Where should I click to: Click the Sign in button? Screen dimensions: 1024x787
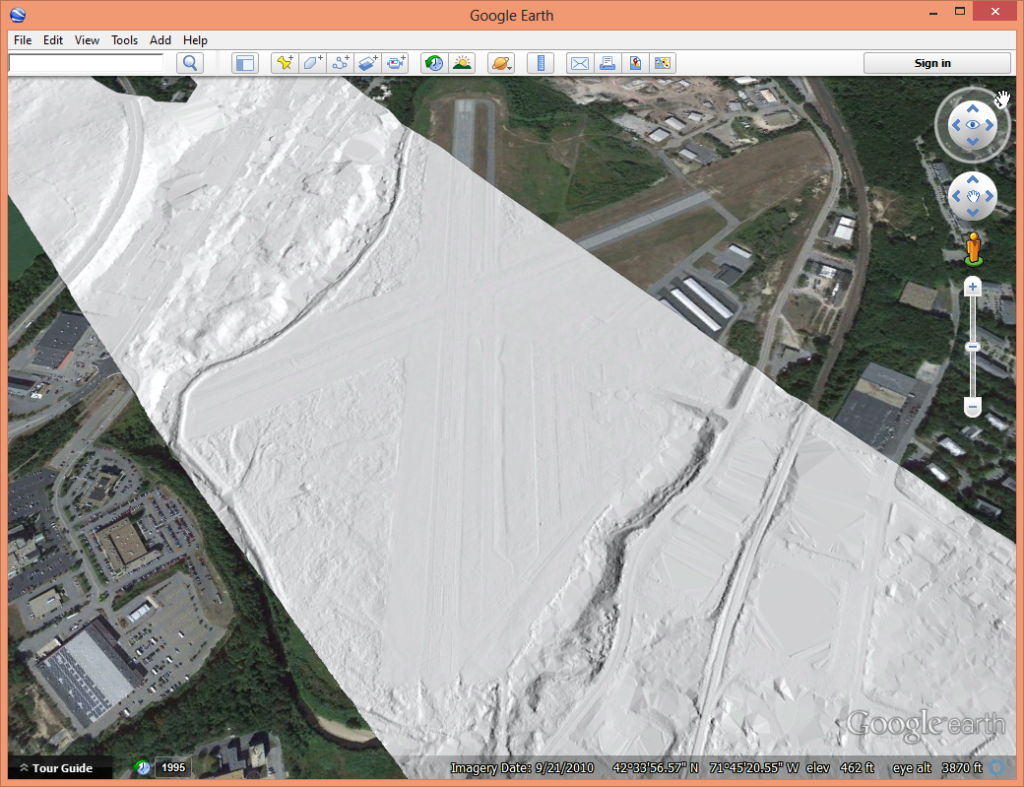932,63
